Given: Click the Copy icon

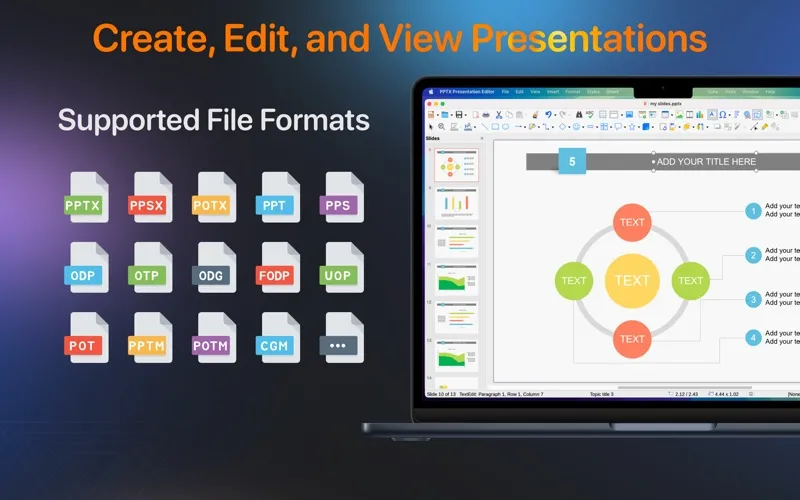Looking at the screenshot, I should tap(509, 115).
